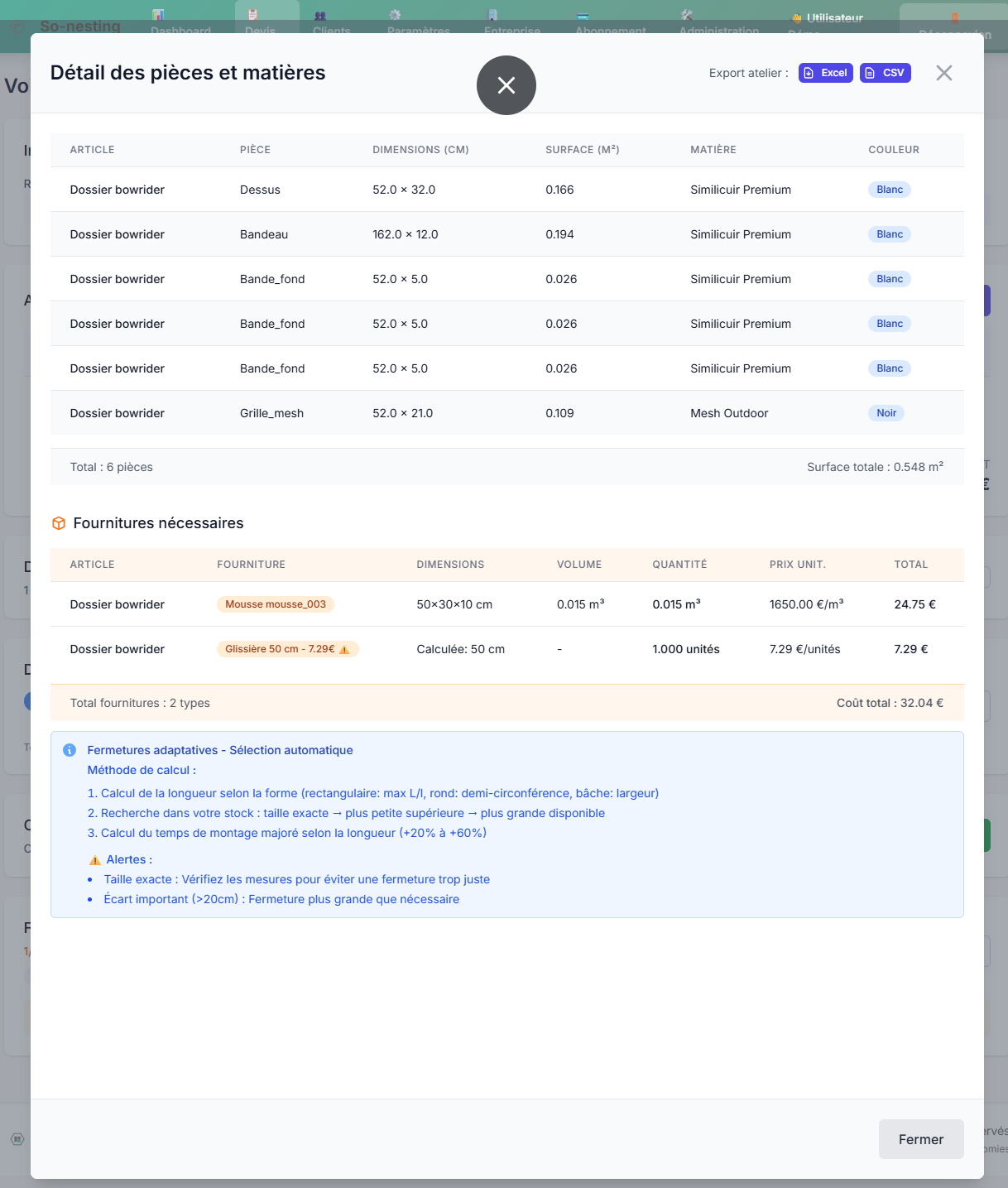This screenshot has width=1008, height=1188.
Task: Click the box icon beside Fournitures nécessaires
Action: (59, 523)
